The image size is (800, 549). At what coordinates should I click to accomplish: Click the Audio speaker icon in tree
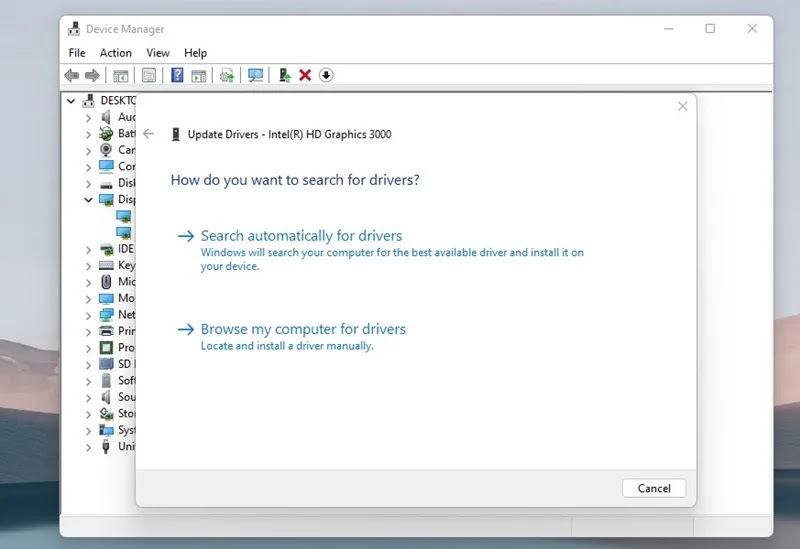click(x=106, y=117)
